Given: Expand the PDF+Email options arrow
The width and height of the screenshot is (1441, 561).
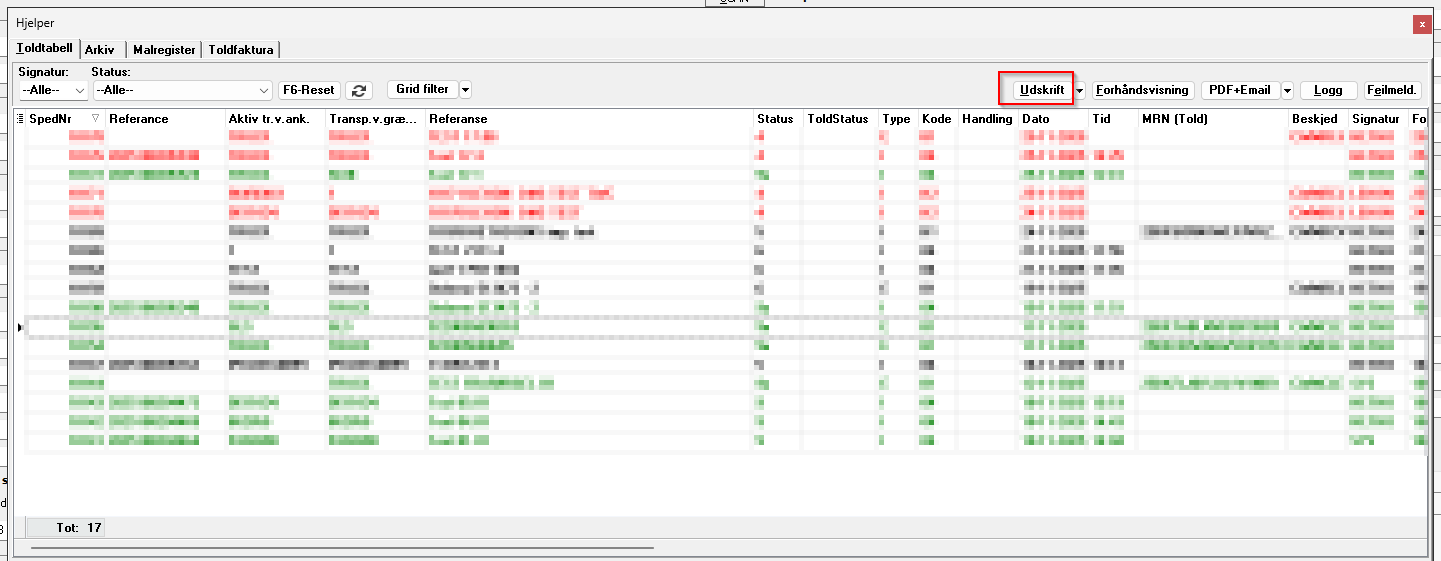Looking at the screenshot, I should [1287, 90].
